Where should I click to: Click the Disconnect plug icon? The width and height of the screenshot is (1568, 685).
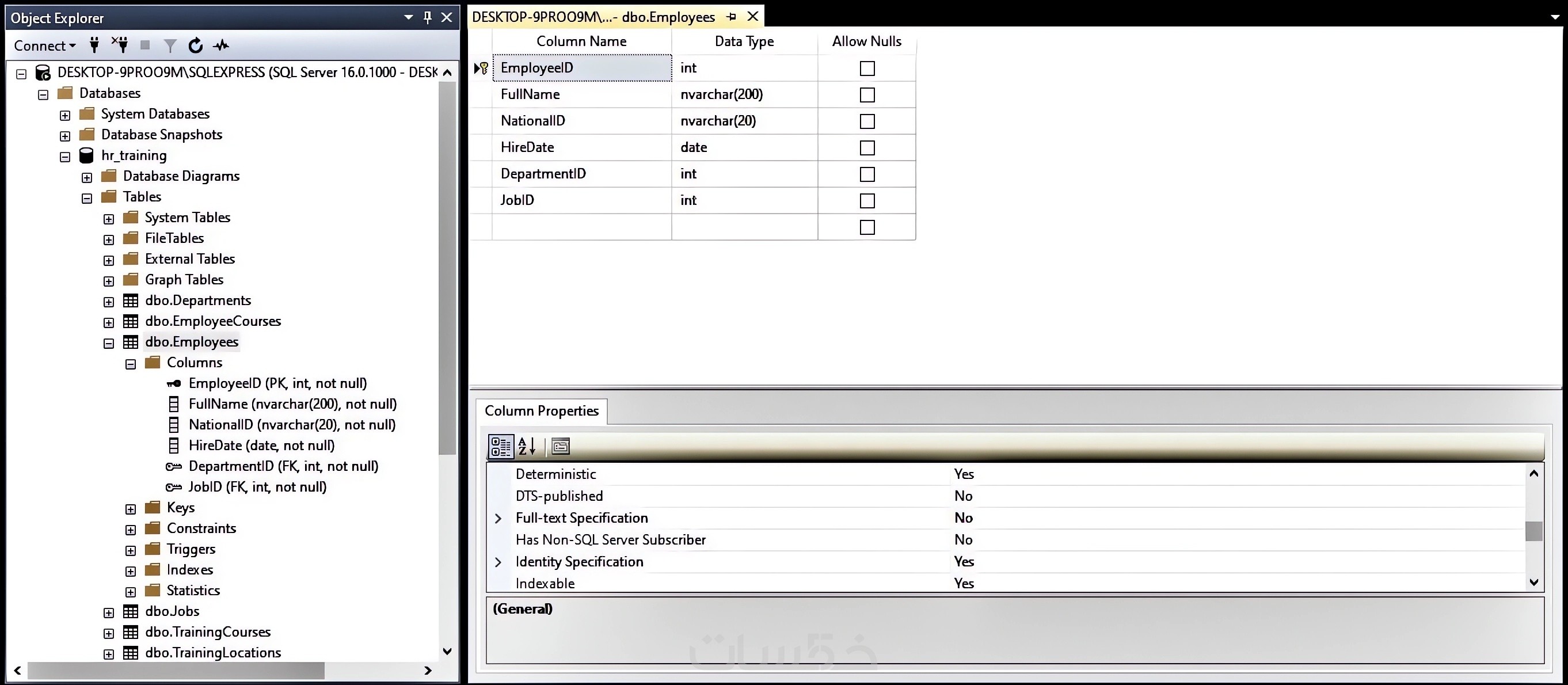point(120,45)
